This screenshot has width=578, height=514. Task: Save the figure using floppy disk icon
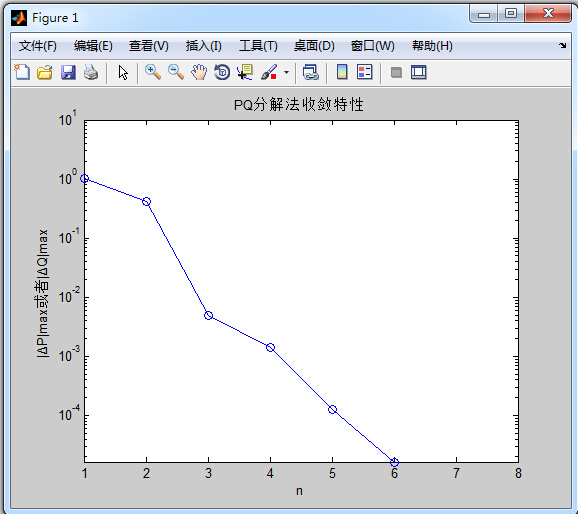click(68, 72)
